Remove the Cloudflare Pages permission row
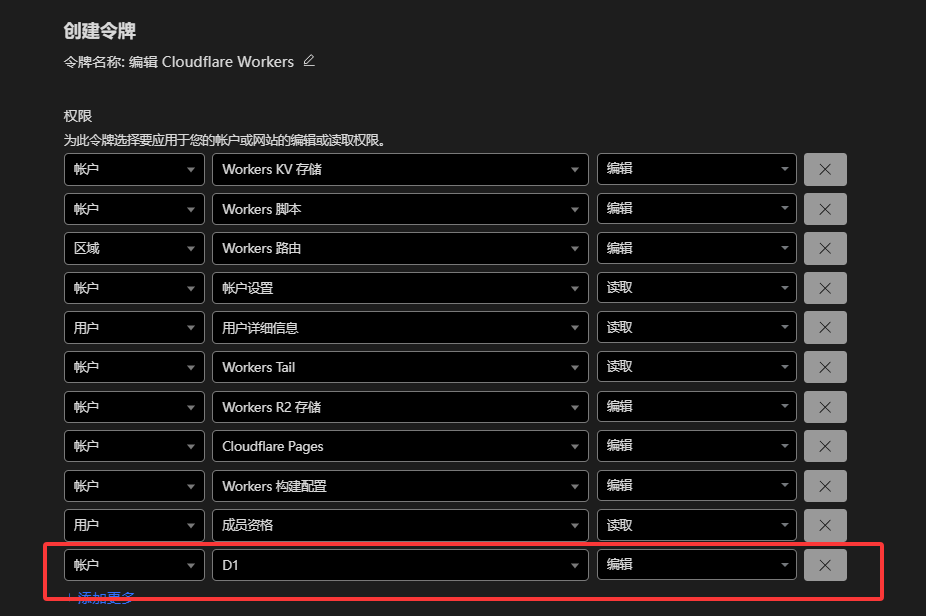This screenshot has height=616, width=926. tap(825, 446)
